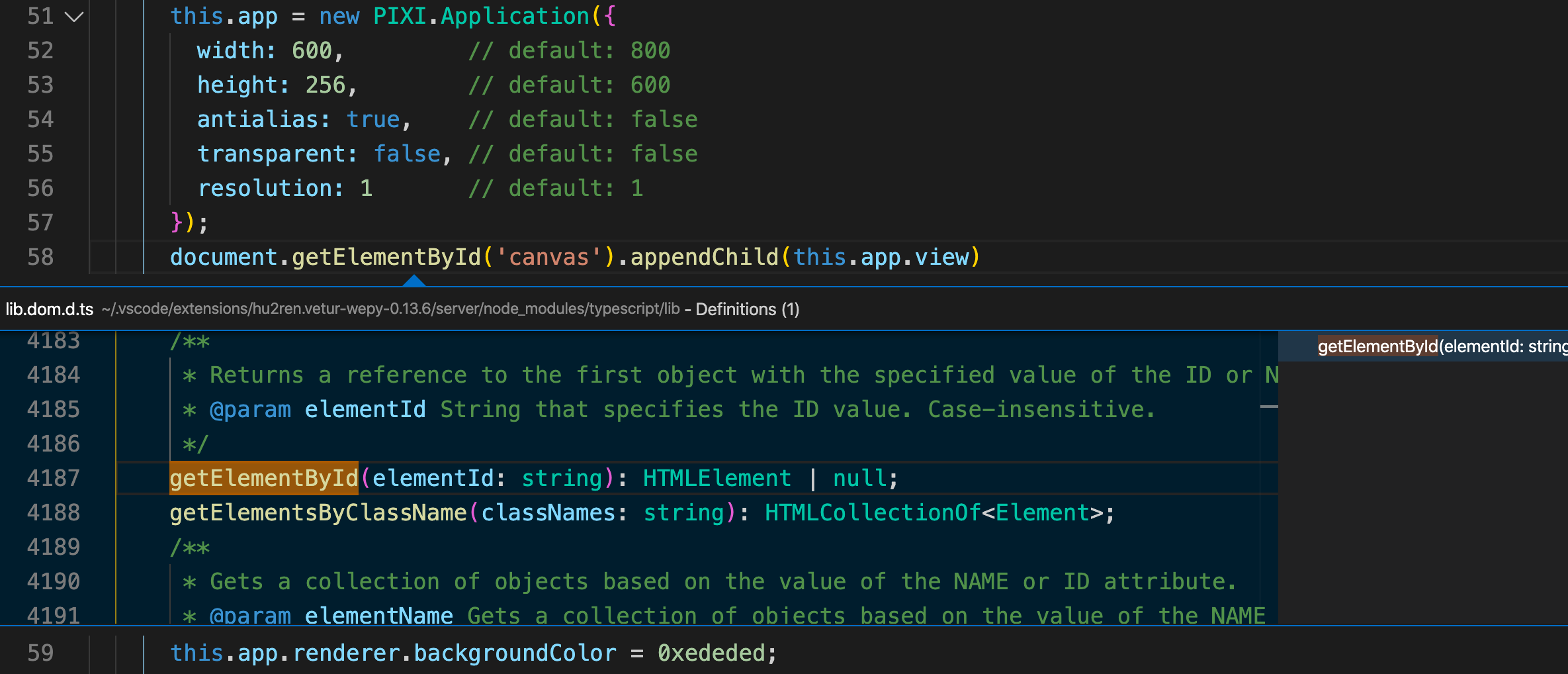Click highlighted getElementById on line 4187
Image resolution: width=1568 pixels, height=674 pixels.
pos(263,478)
